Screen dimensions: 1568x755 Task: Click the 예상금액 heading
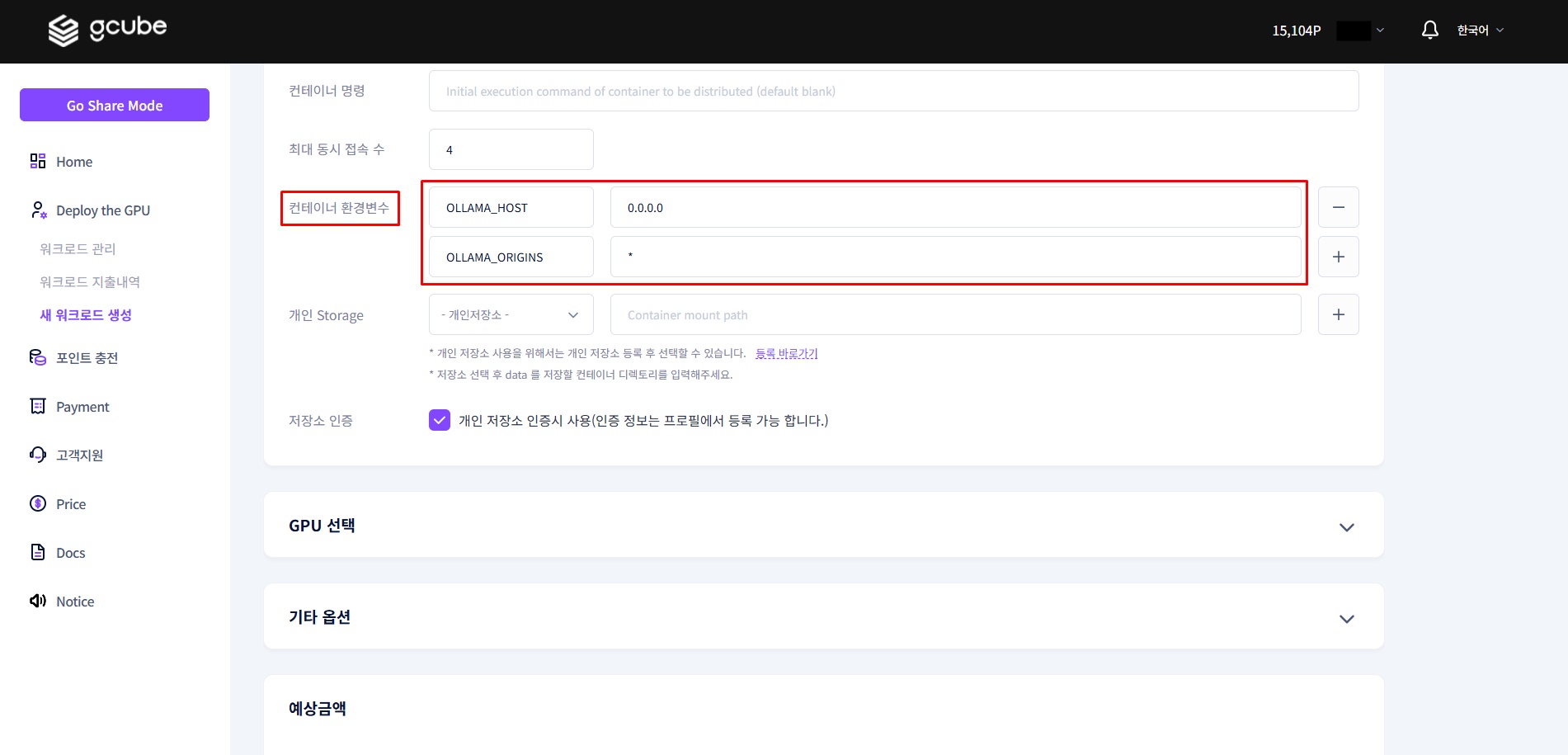[318, 708]
